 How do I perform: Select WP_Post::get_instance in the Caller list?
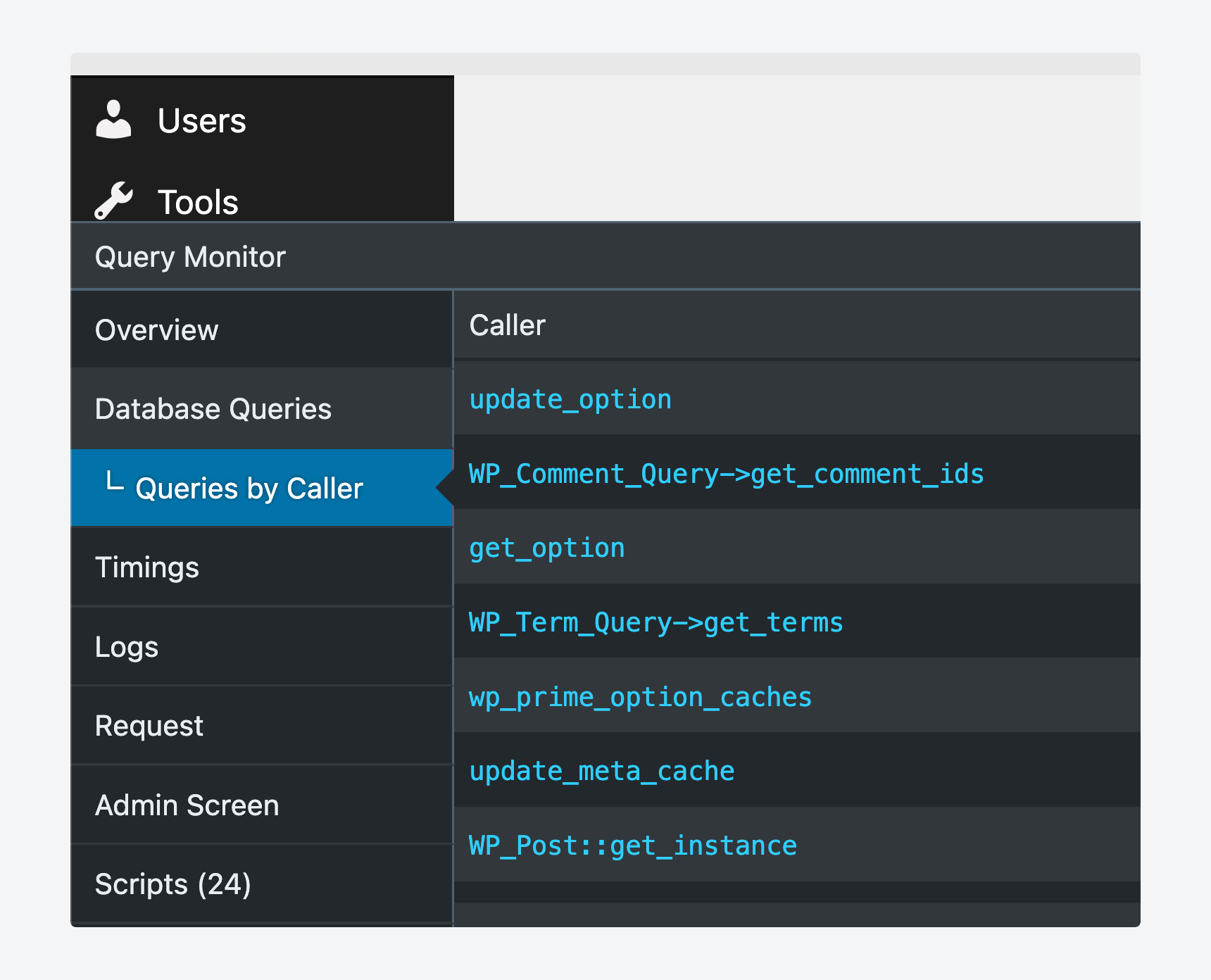(632, 845)
